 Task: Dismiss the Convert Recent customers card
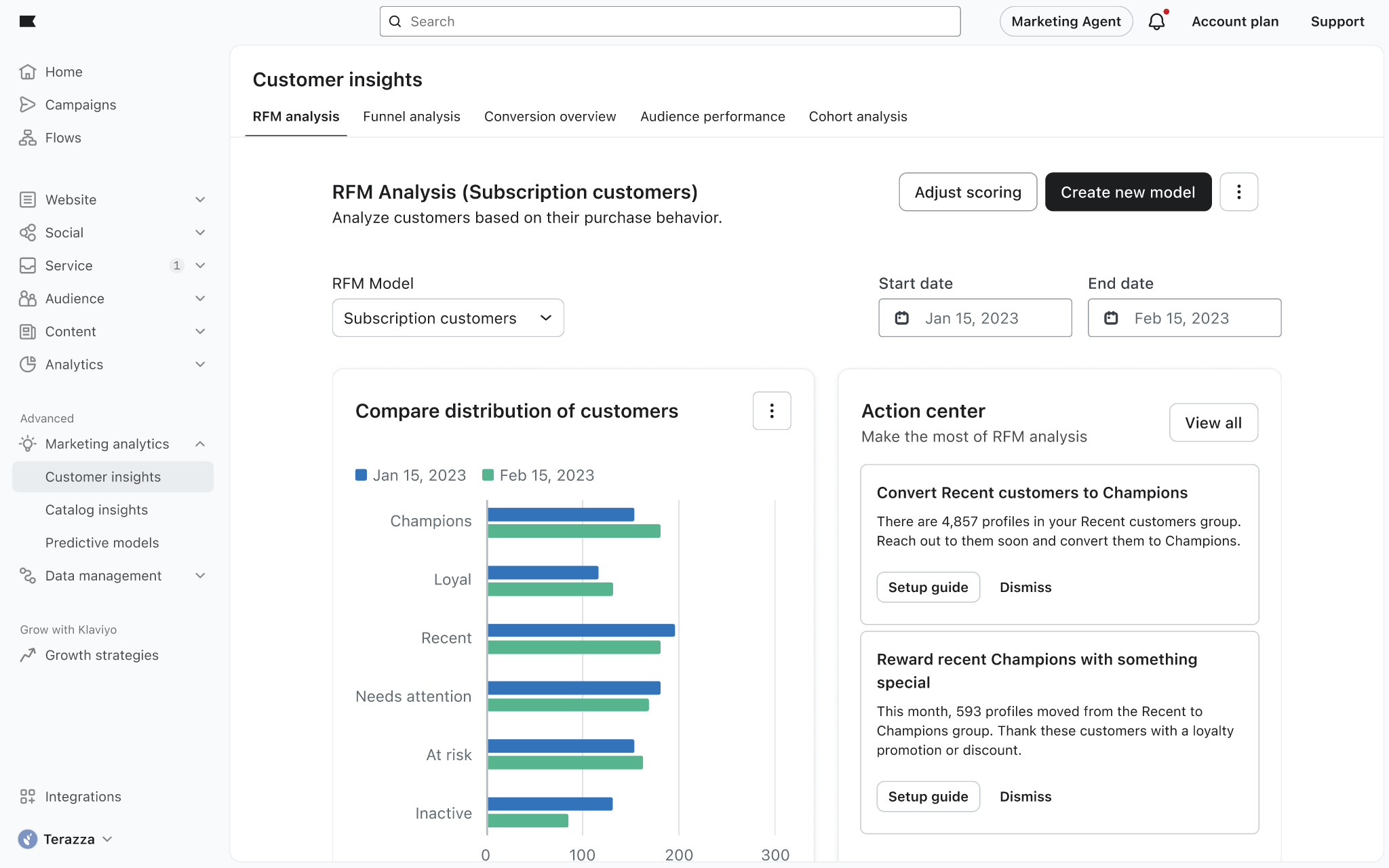[x=1025, y=587]
